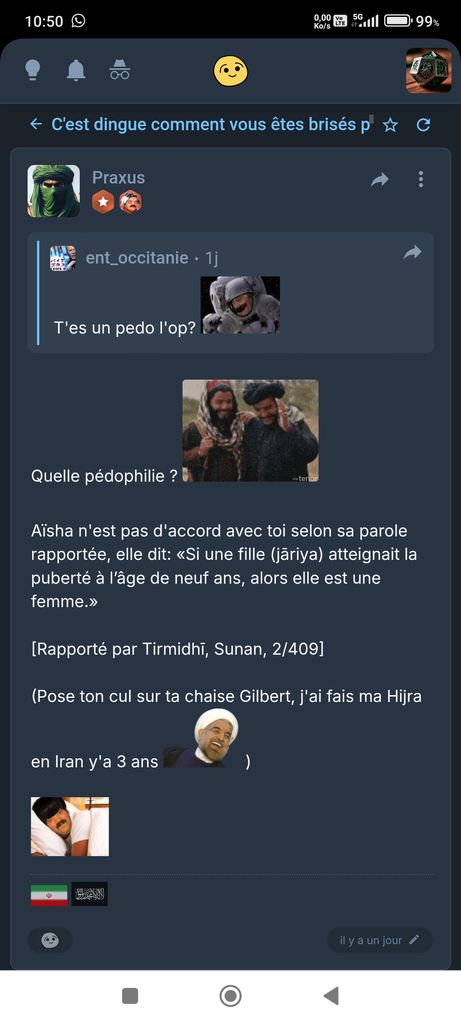Click the 'il y a un jour' edit timestamp
This screenshot has height=1024, width=461.
coord(379,940)
